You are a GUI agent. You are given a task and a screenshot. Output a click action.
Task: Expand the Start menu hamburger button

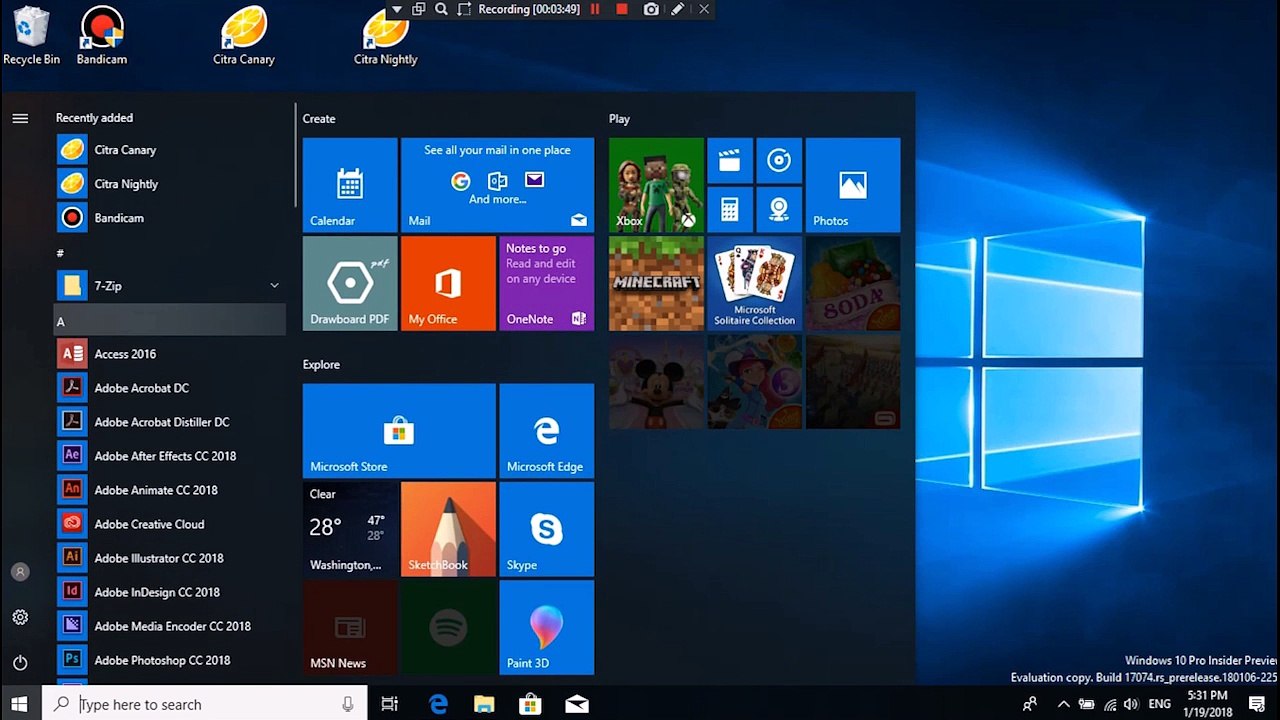point(20,118)
